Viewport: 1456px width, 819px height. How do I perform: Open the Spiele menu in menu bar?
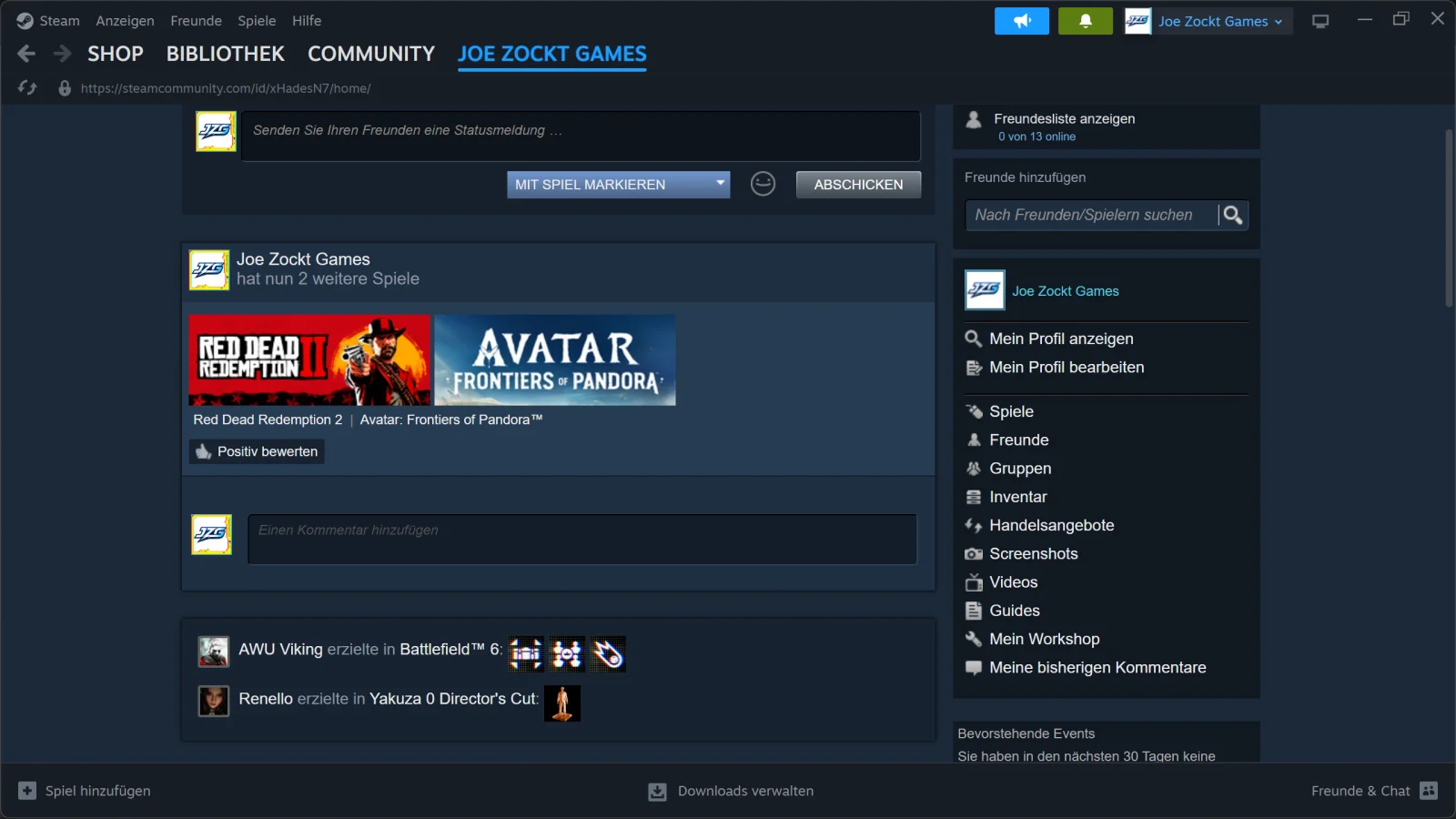coord(257,20)
